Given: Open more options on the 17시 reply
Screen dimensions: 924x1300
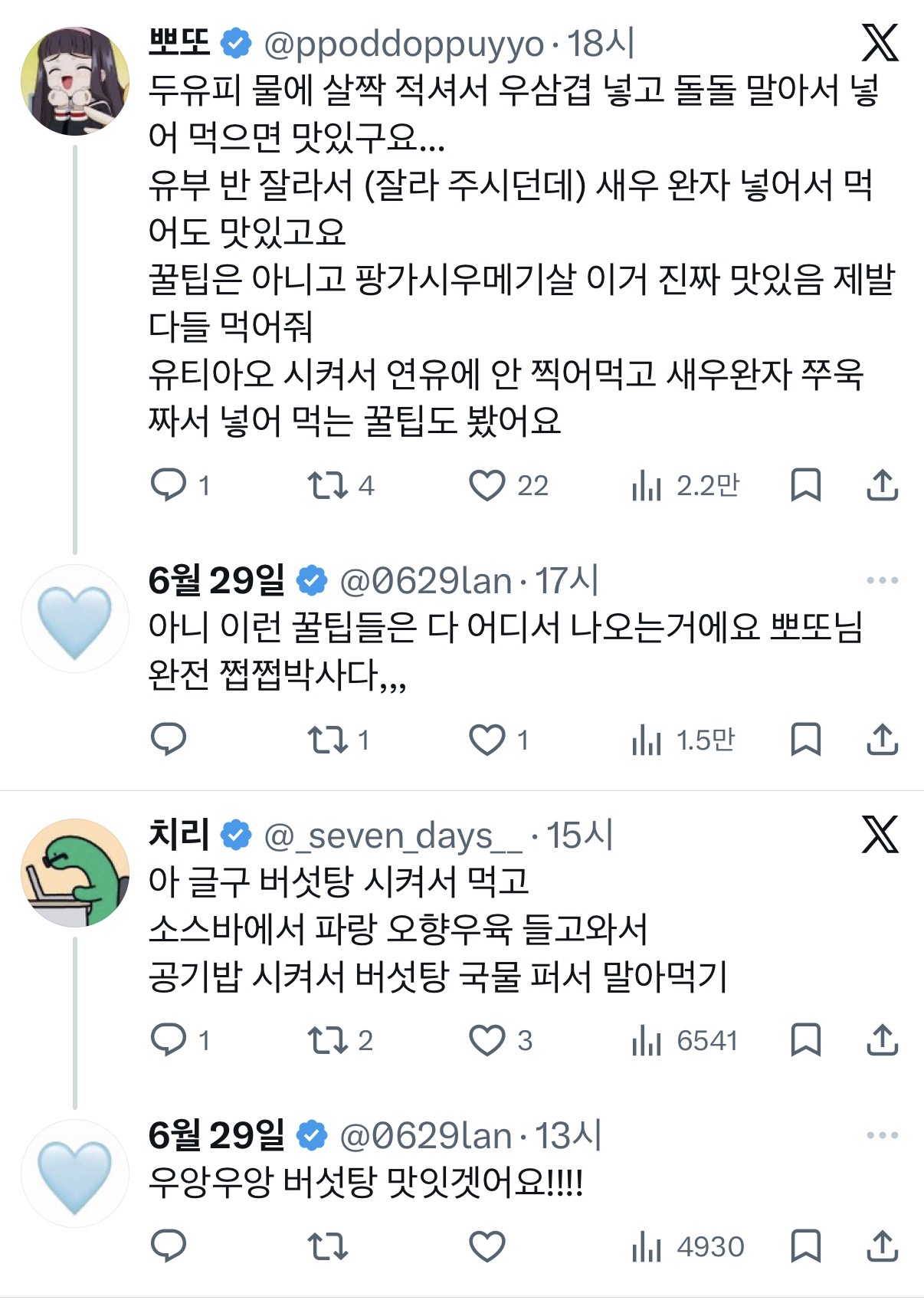Looking at the screenshot, I should click(x=882, y=580).
